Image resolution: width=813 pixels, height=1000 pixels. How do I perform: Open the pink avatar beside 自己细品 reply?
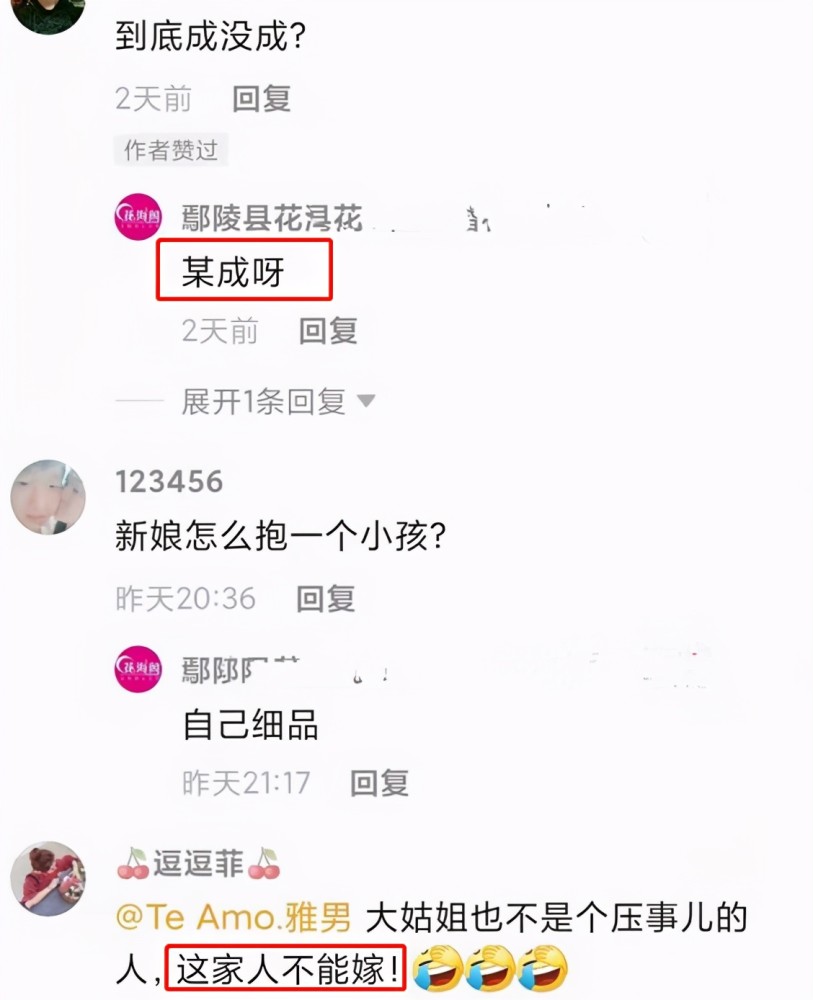[138, 668]
